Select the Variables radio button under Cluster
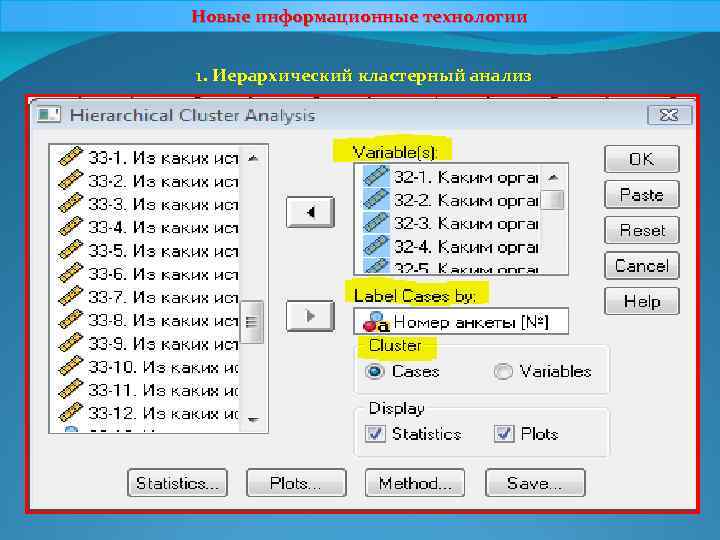This screenshot has width=720, height=540. click(502, 371)
